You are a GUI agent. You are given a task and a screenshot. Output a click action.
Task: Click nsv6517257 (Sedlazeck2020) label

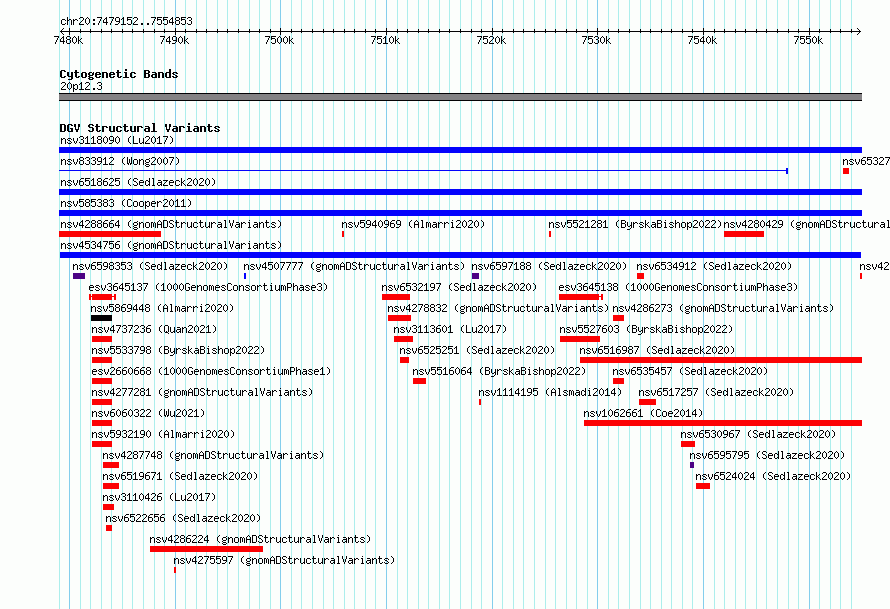point(716,392)
